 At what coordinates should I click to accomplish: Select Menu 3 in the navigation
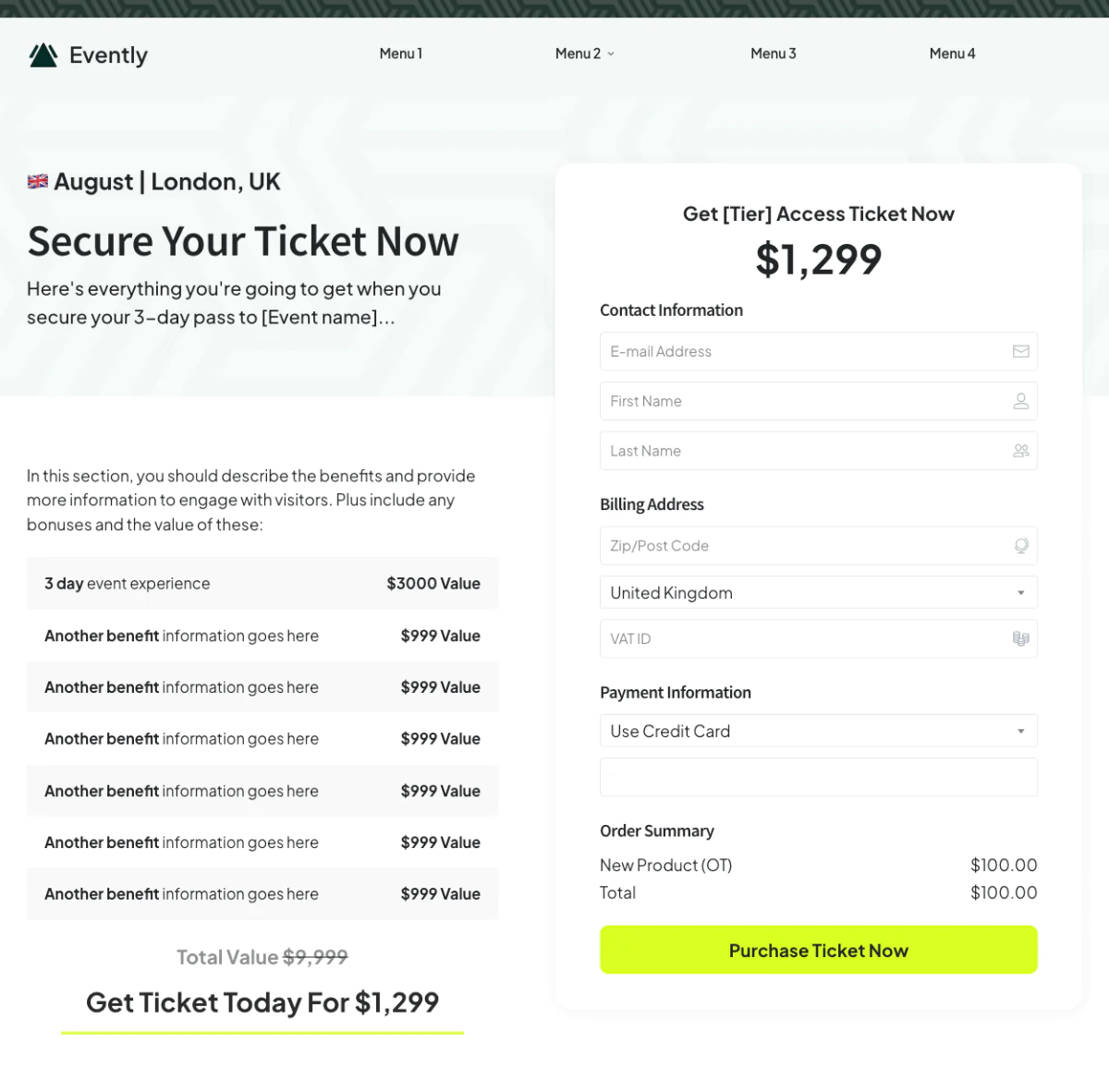(x=774, y=54)
